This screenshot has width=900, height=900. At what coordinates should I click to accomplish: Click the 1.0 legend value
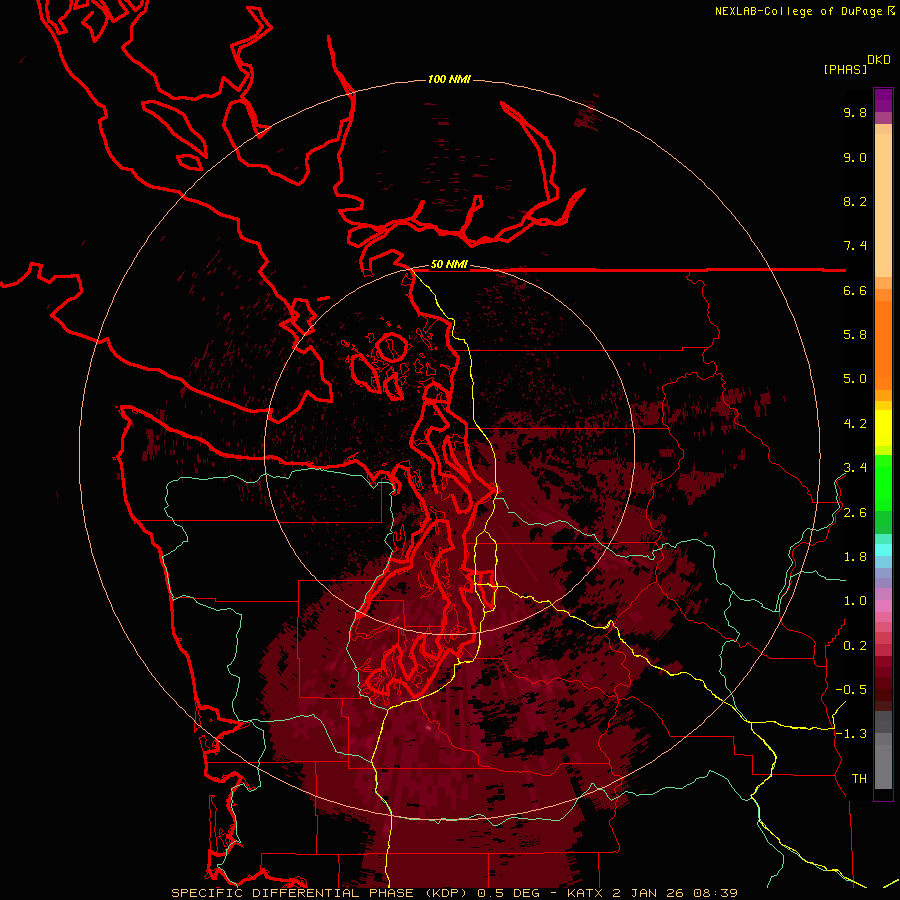click(x=855, y=601)
